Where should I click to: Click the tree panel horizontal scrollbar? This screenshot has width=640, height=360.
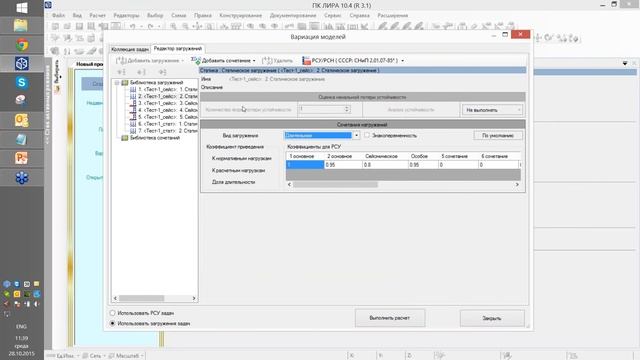[x=142, y=298]
